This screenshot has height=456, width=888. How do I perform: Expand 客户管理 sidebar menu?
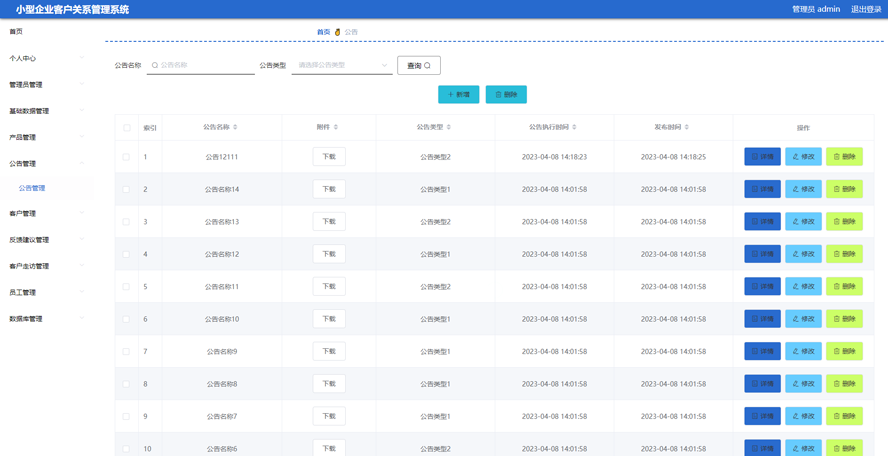coord(46,214)
